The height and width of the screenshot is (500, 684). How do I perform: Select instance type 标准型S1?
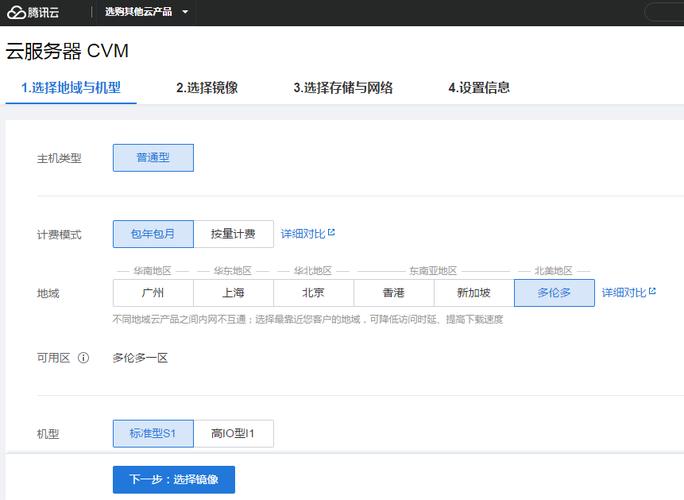(153, 434)
